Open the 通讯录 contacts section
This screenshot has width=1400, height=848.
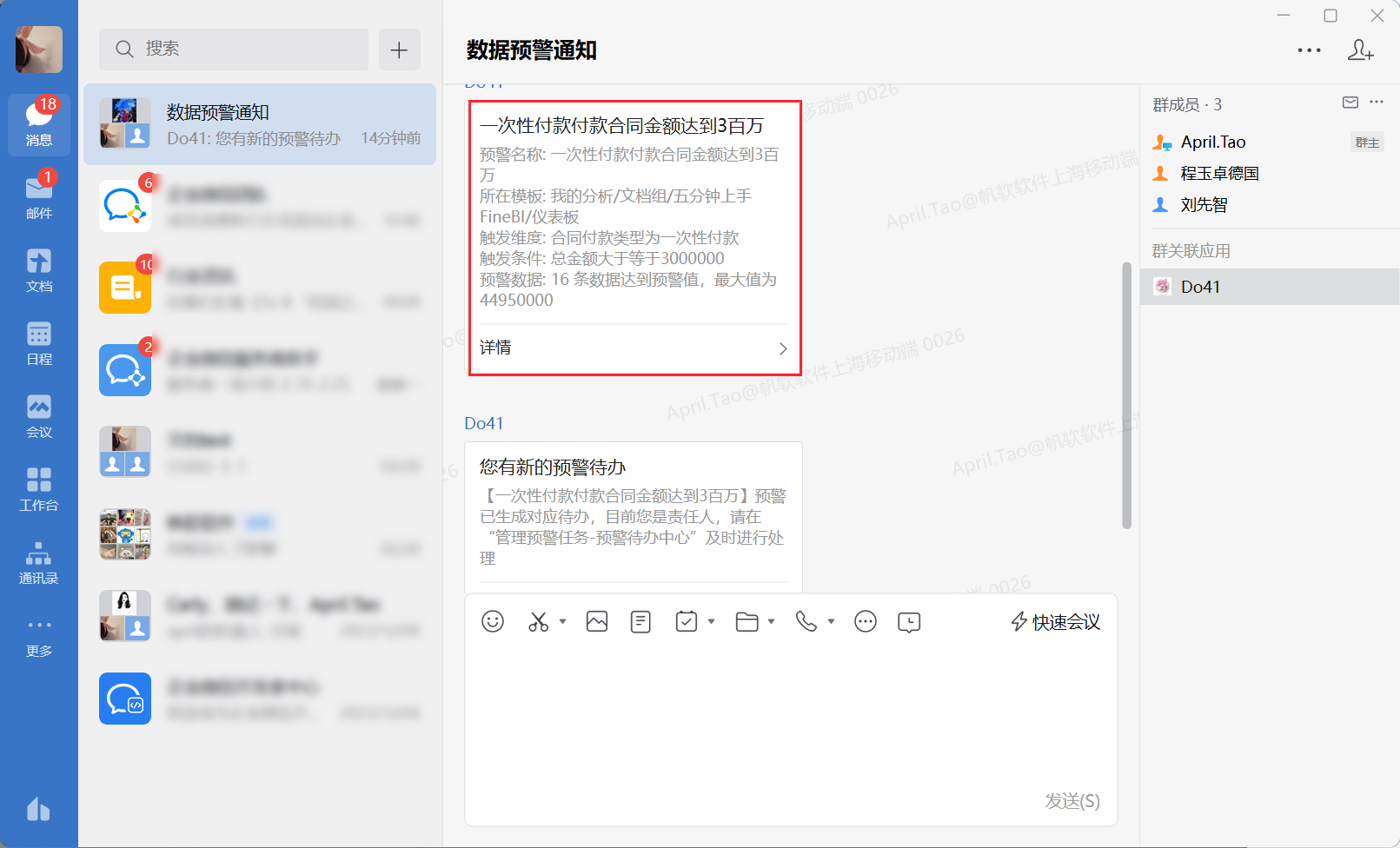click(39, 561)
